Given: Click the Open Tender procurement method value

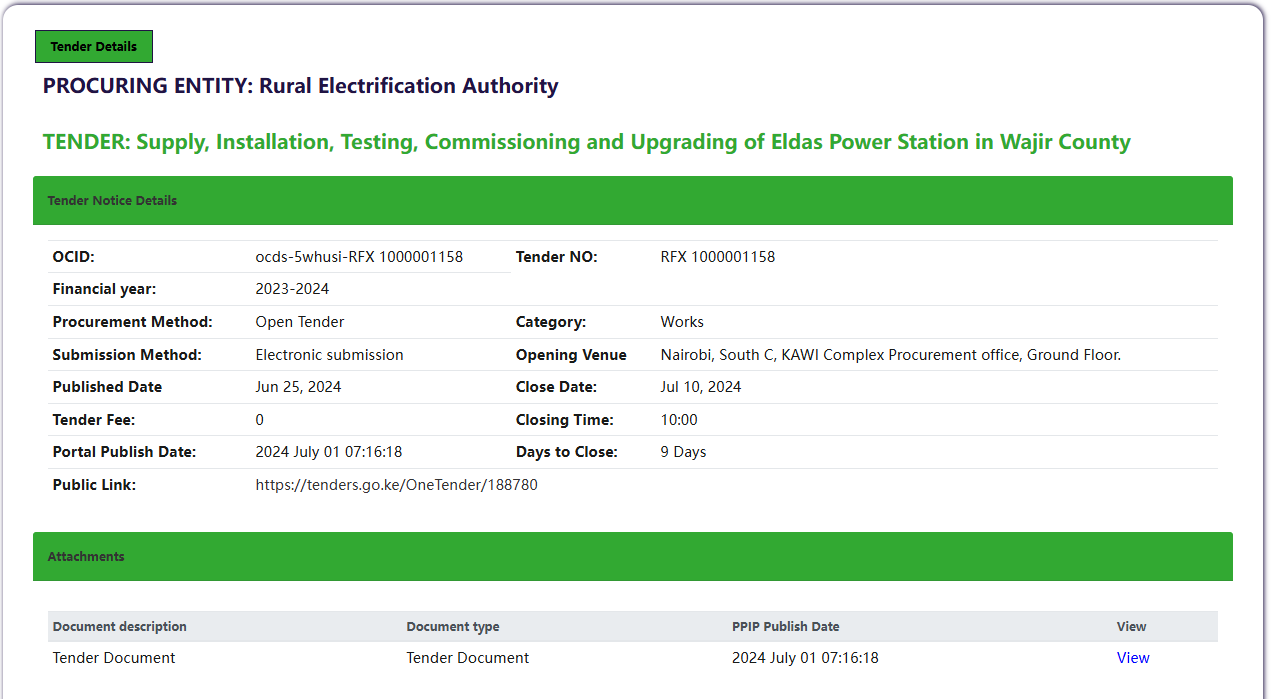Looking at the screenshot, I should pos(300,322).
